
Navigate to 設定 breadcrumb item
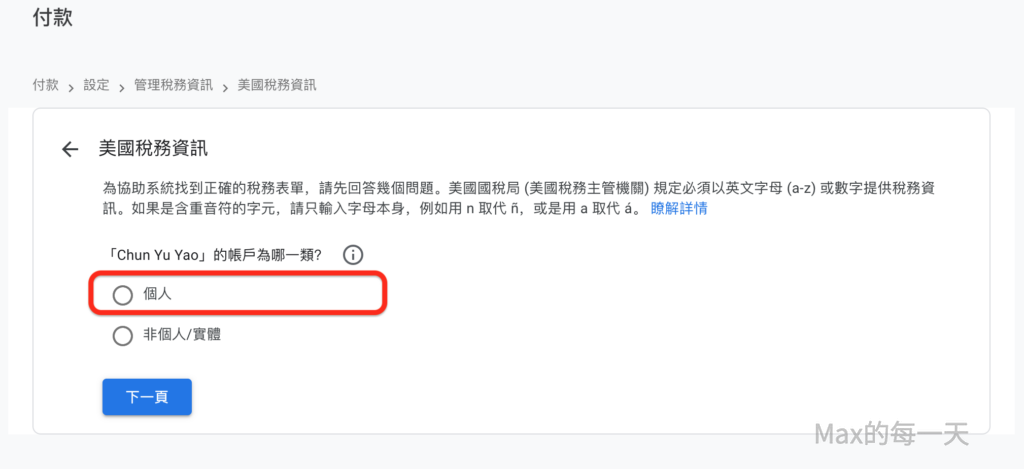click(x=97, y=85)
